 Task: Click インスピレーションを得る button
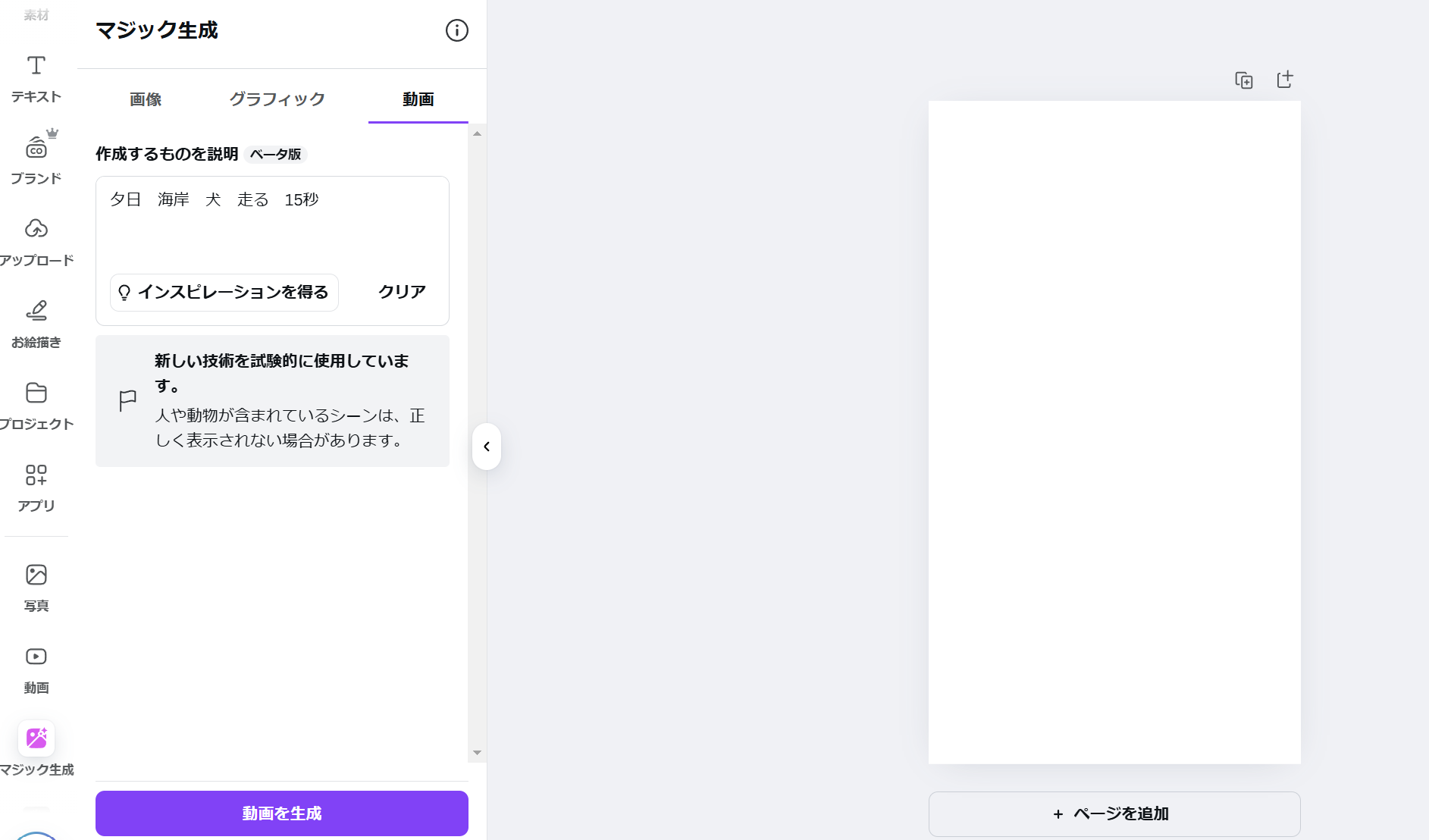[224, 292]
